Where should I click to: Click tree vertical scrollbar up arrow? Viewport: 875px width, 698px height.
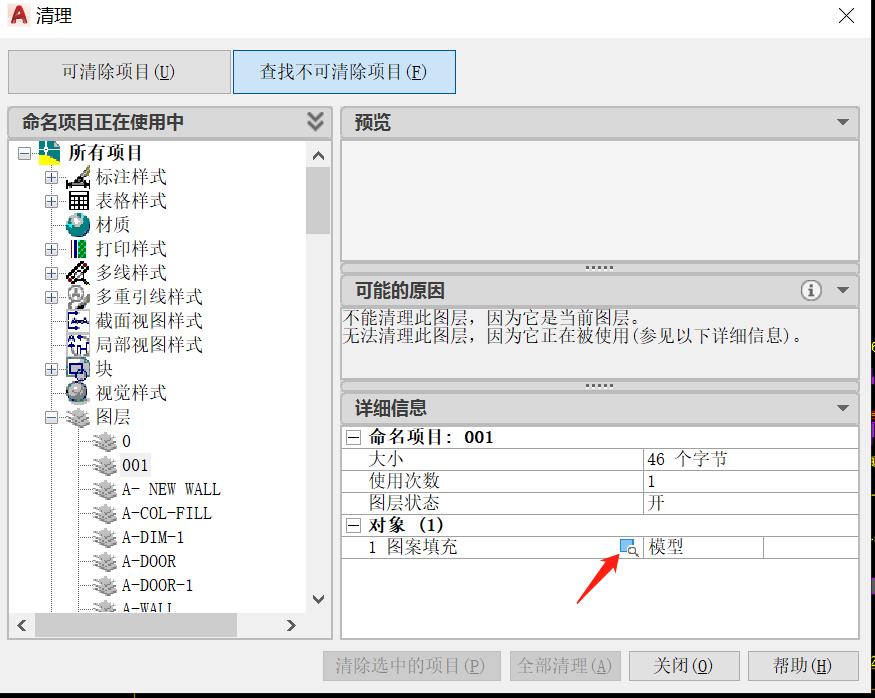[318, 156]
